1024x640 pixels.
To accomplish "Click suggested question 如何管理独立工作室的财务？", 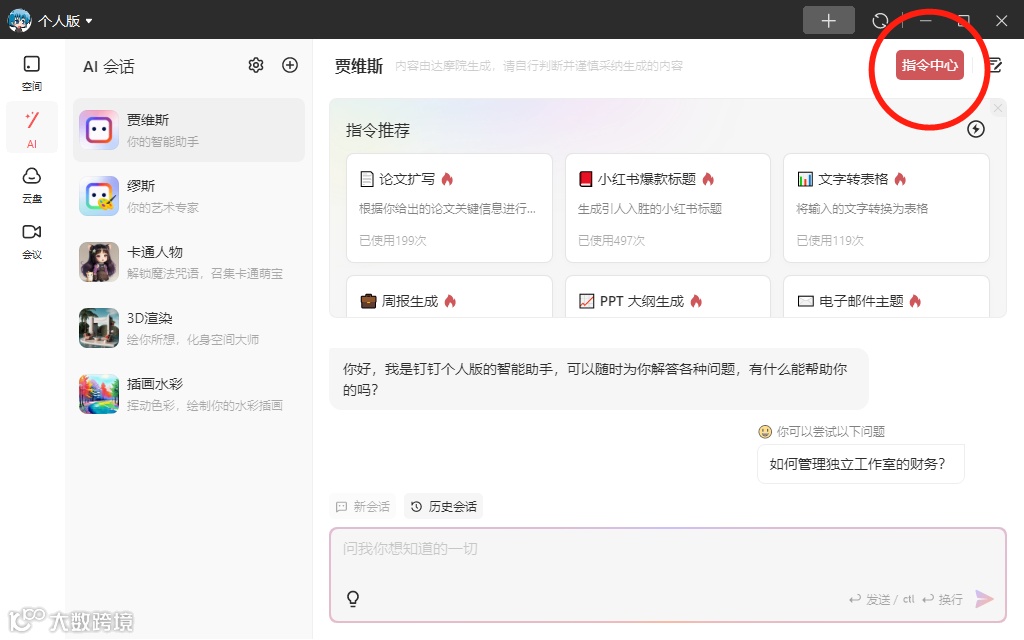I will coord(860,464).
